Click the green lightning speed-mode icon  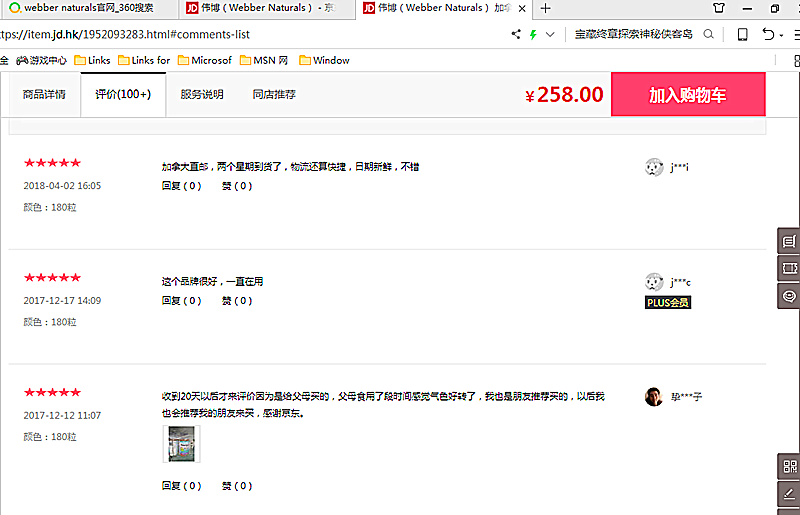534,34
